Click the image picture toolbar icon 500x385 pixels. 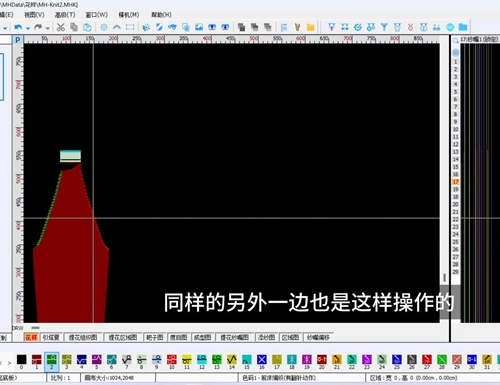[199, 27]
